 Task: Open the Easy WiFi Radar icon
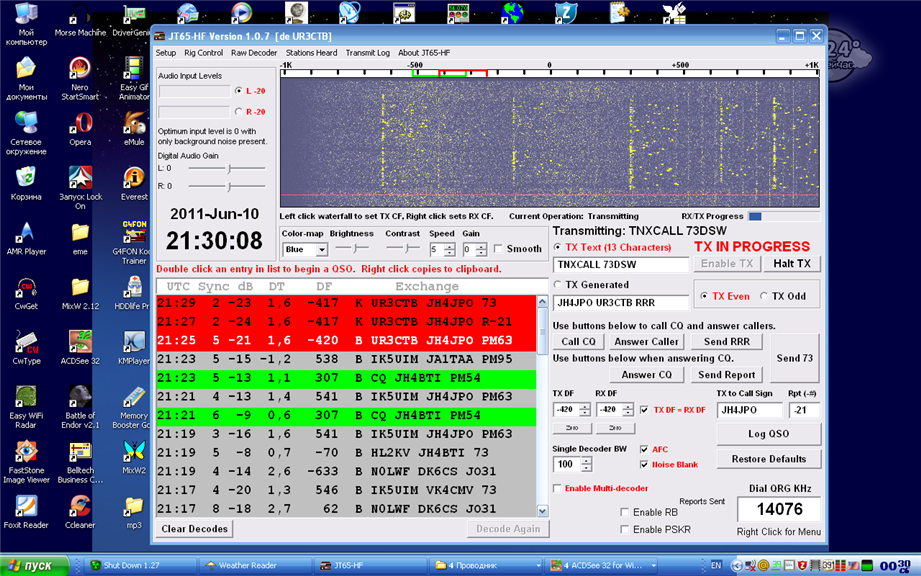[26, 407]
